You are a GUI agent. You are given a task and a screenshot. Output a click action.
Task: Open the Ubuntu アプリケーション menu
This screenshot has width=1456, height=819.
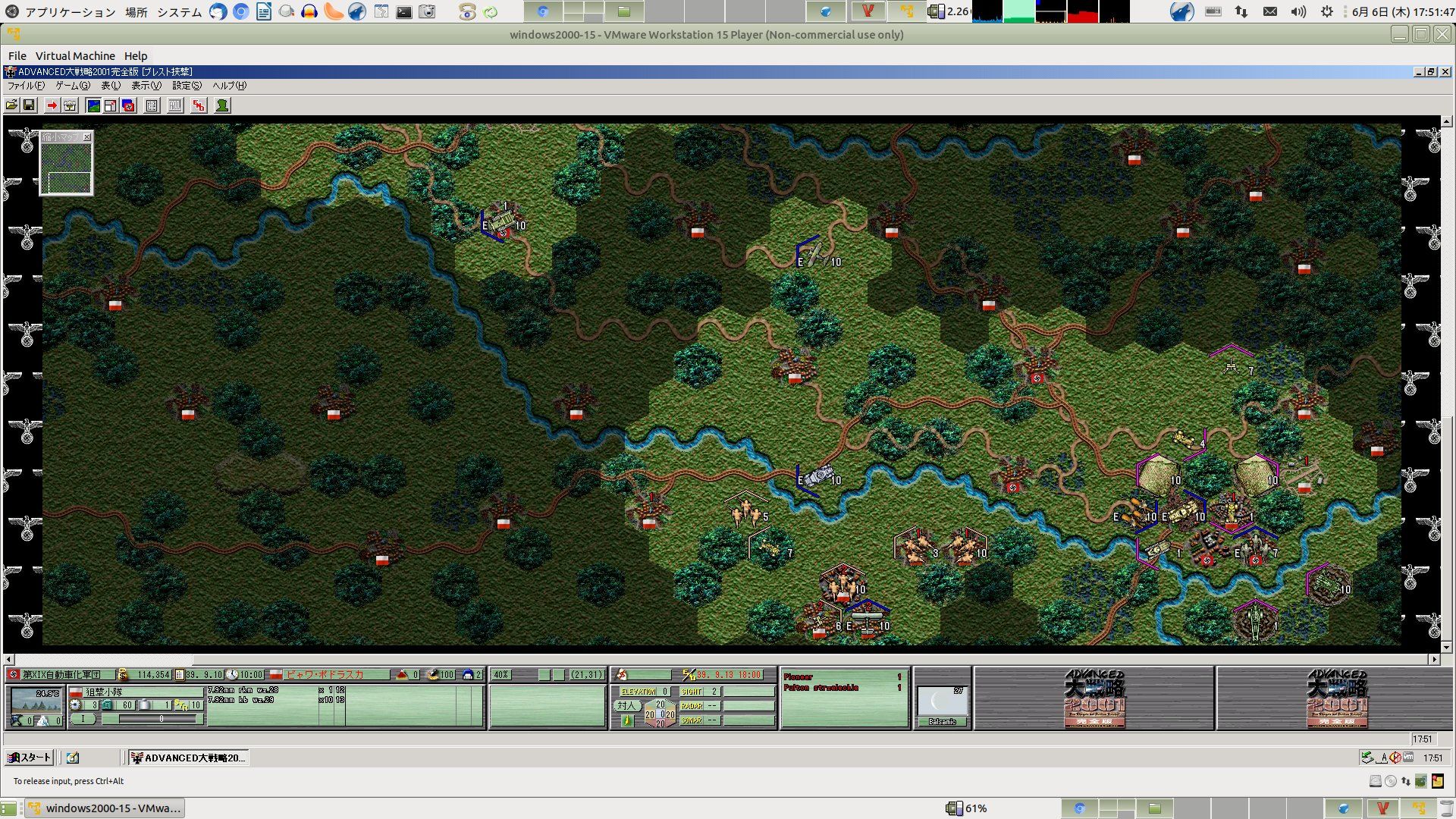coord(71,12)
